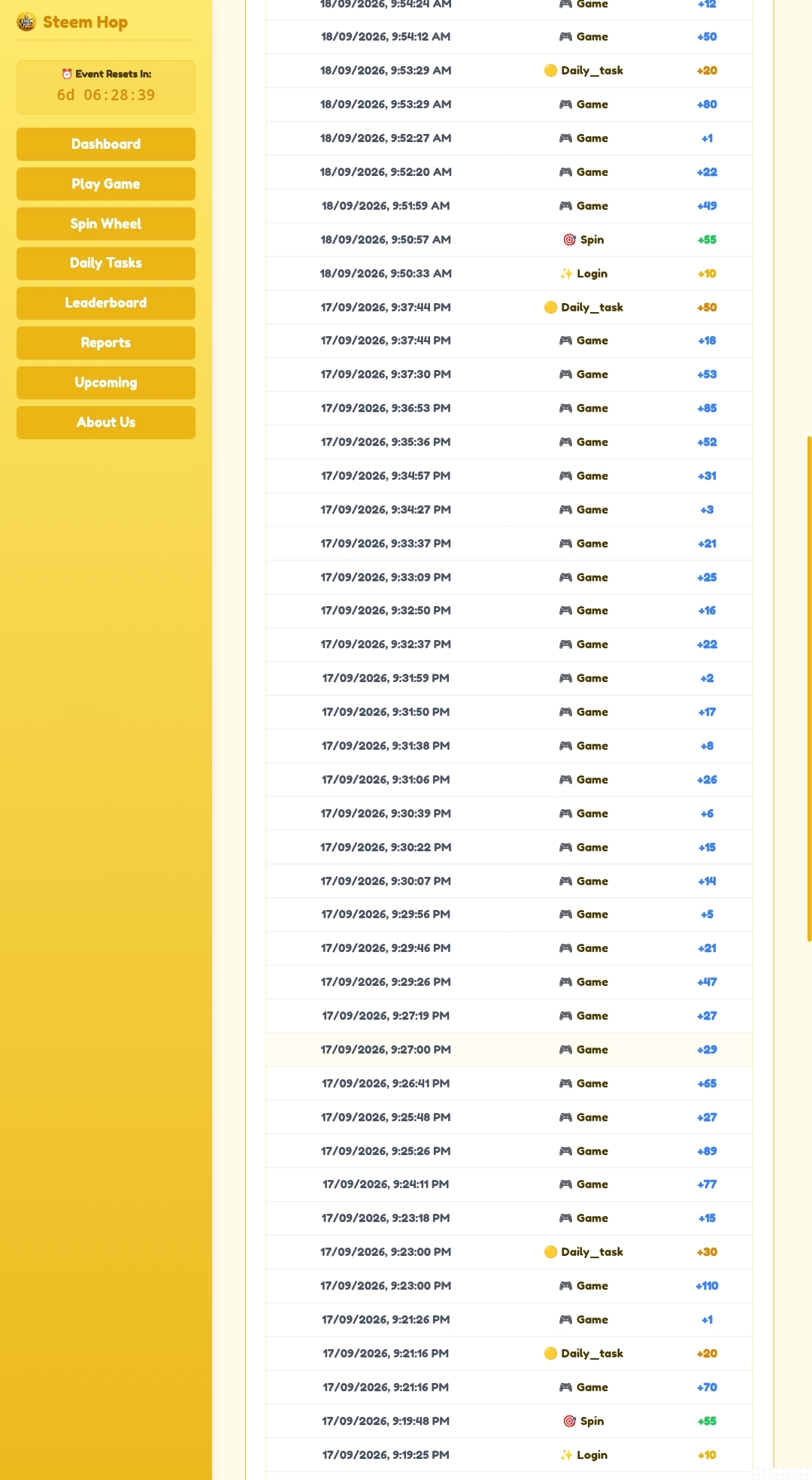This screenshot has width=812, height=1480.
Task: Open Daily Tasks in the sidebar
Action: point(106,263)
